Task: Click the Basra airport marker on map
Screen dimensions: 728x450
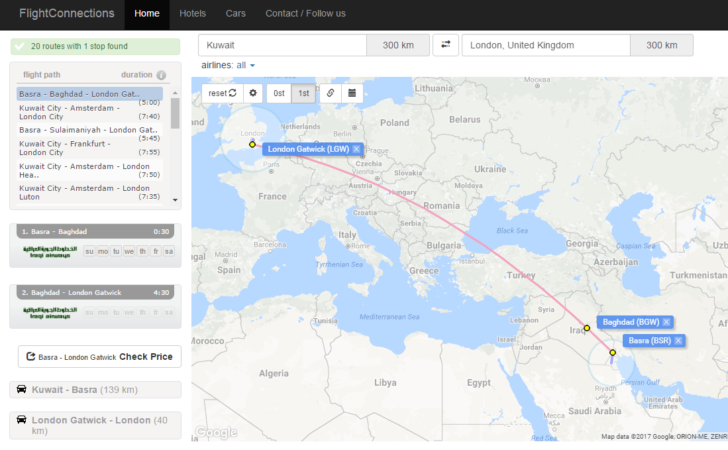Action: click(x=612, y=352)
